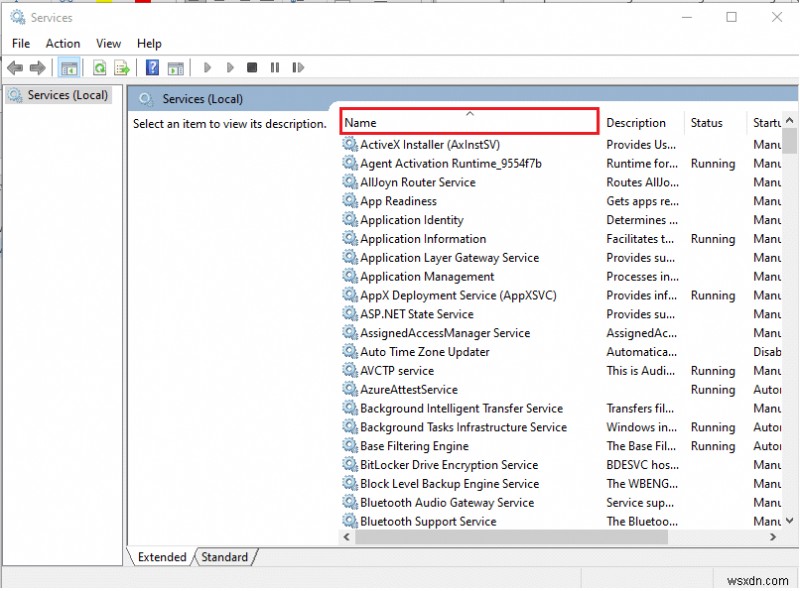Open the View menu

[108, 43]
